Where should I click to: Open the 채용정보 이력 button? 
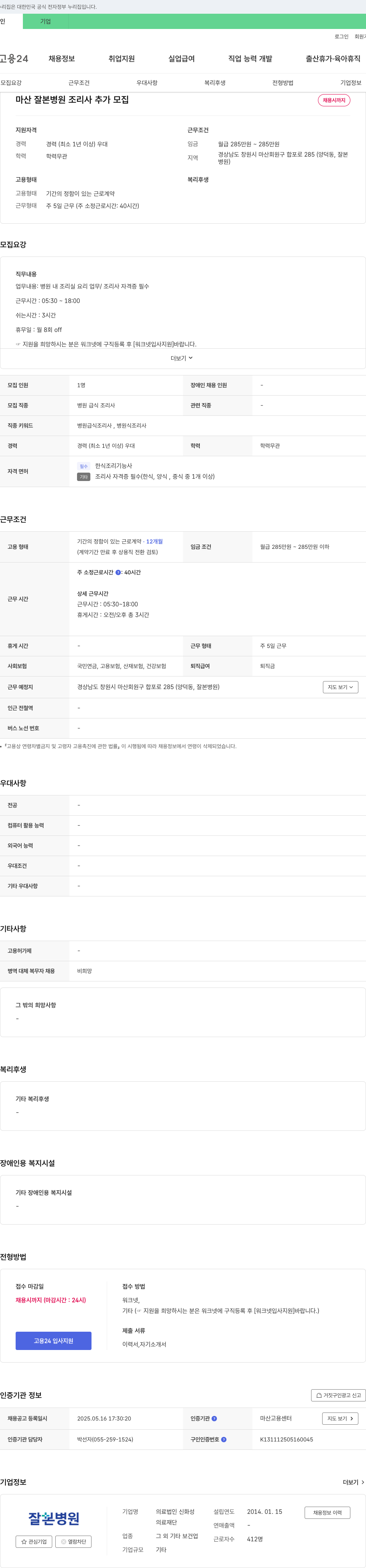327,1512
